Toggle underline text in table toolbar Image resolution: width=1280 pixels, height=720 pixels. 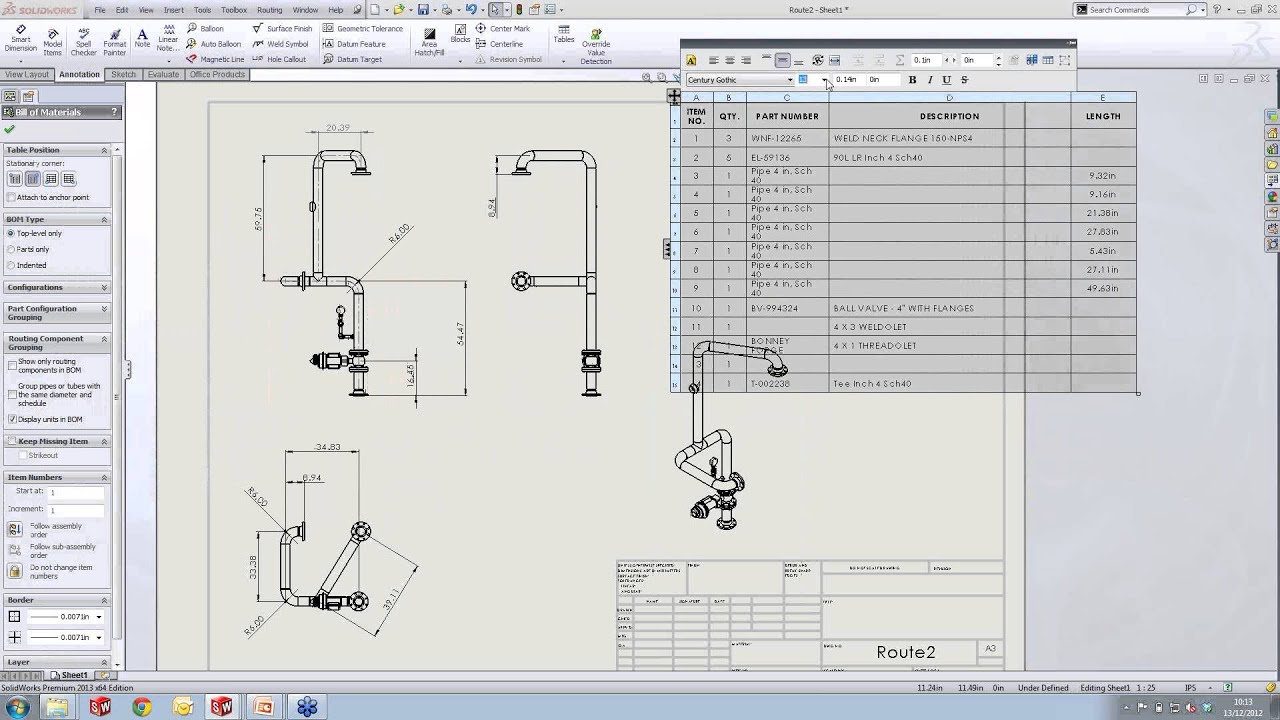pos(947,80)
